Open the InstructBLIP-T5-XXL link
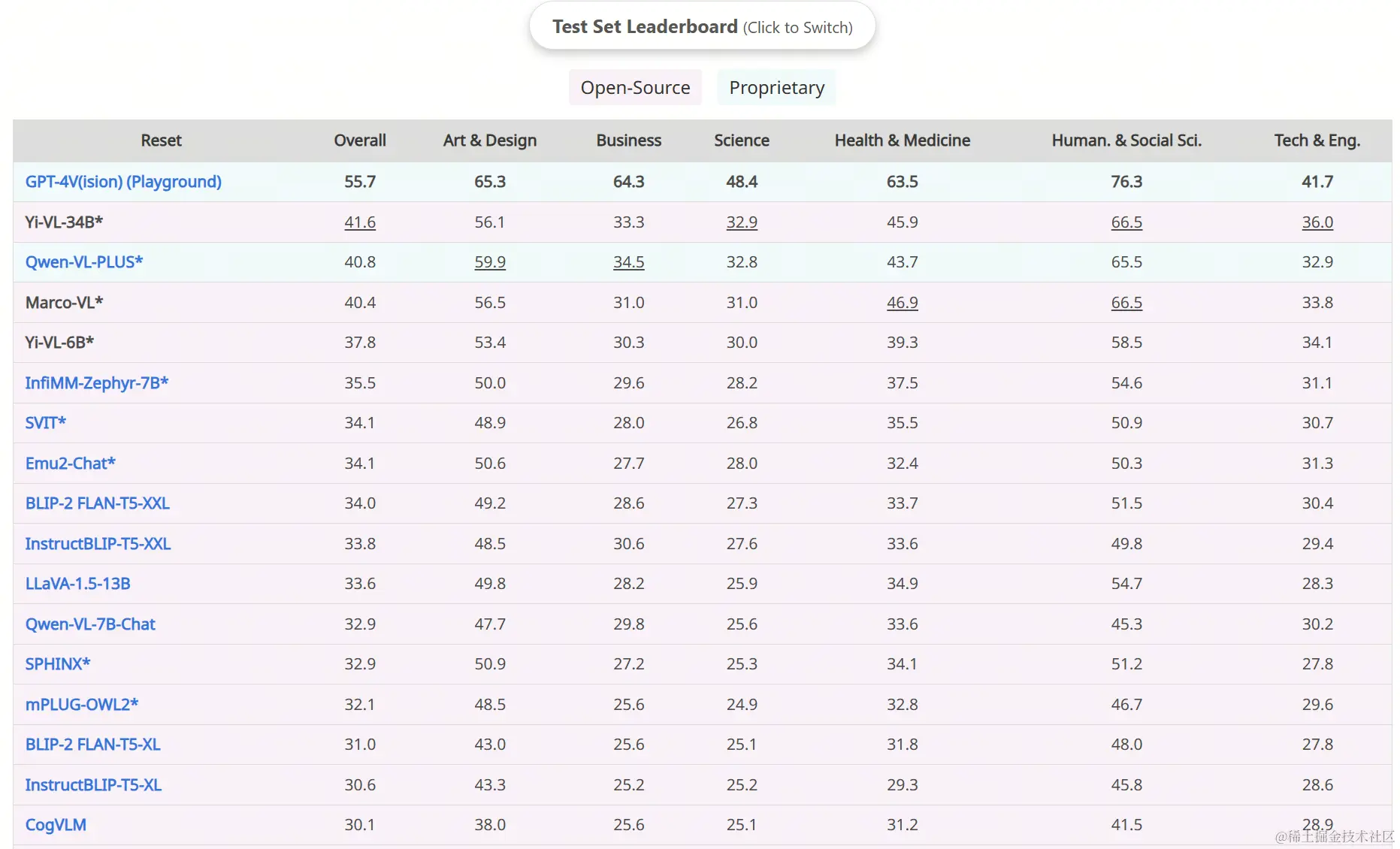This screenshot has width=1400, height=849. click(98, 544)
